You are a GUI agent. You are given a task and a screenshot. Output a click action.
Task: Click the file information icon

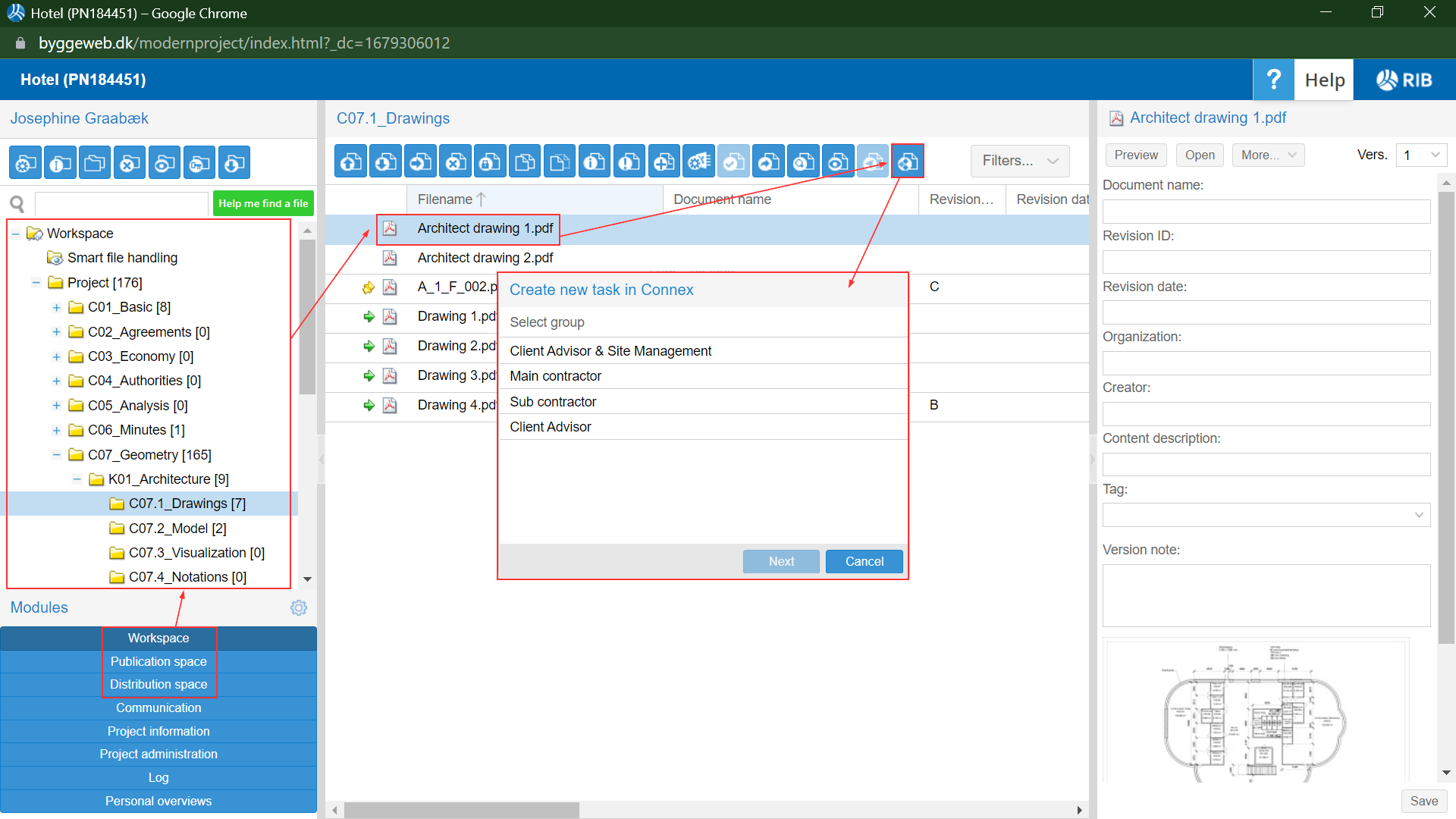pos(595,162)
